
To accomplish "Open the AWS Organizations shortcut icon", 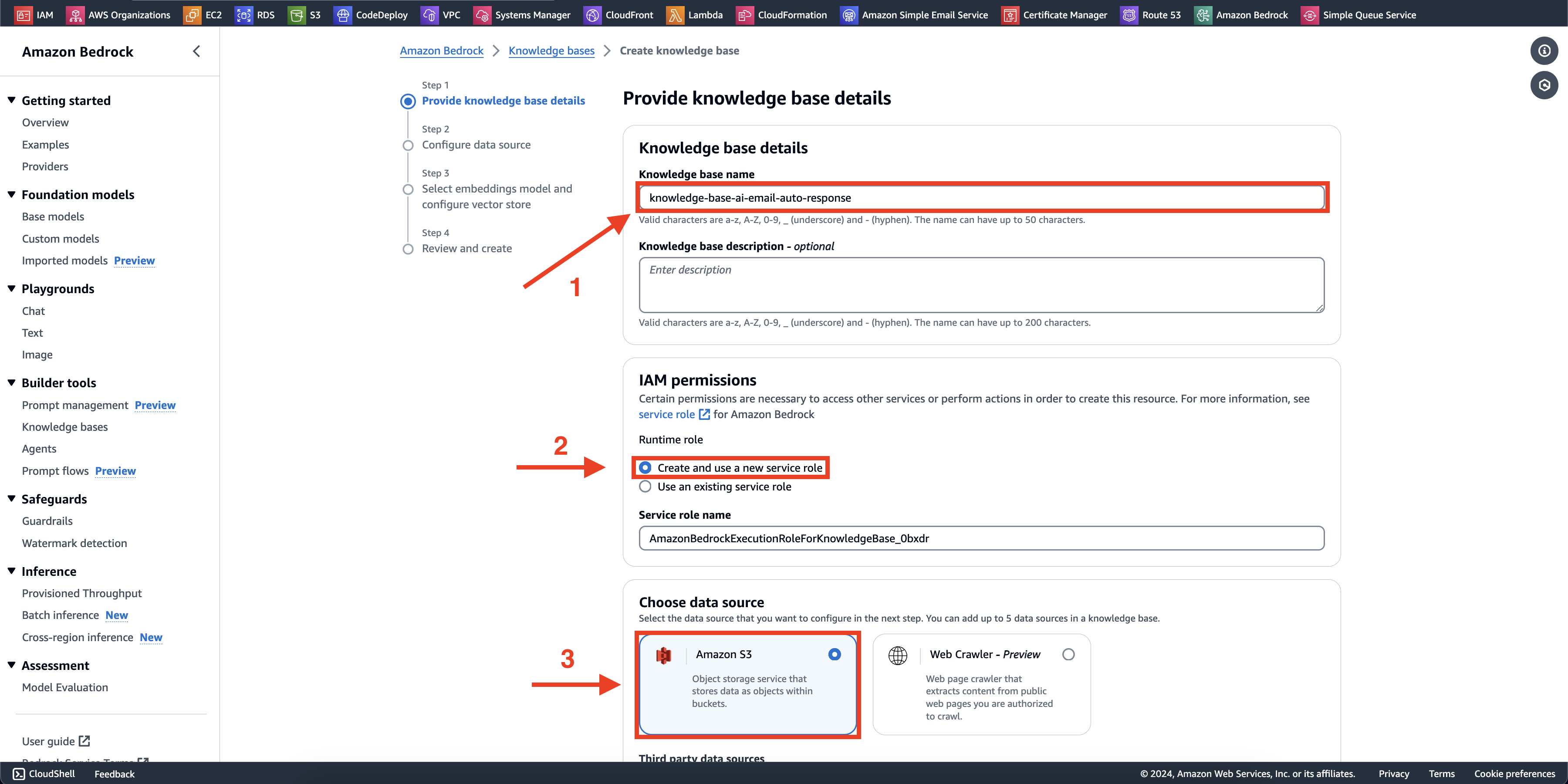I will click(x=75, y=15).
